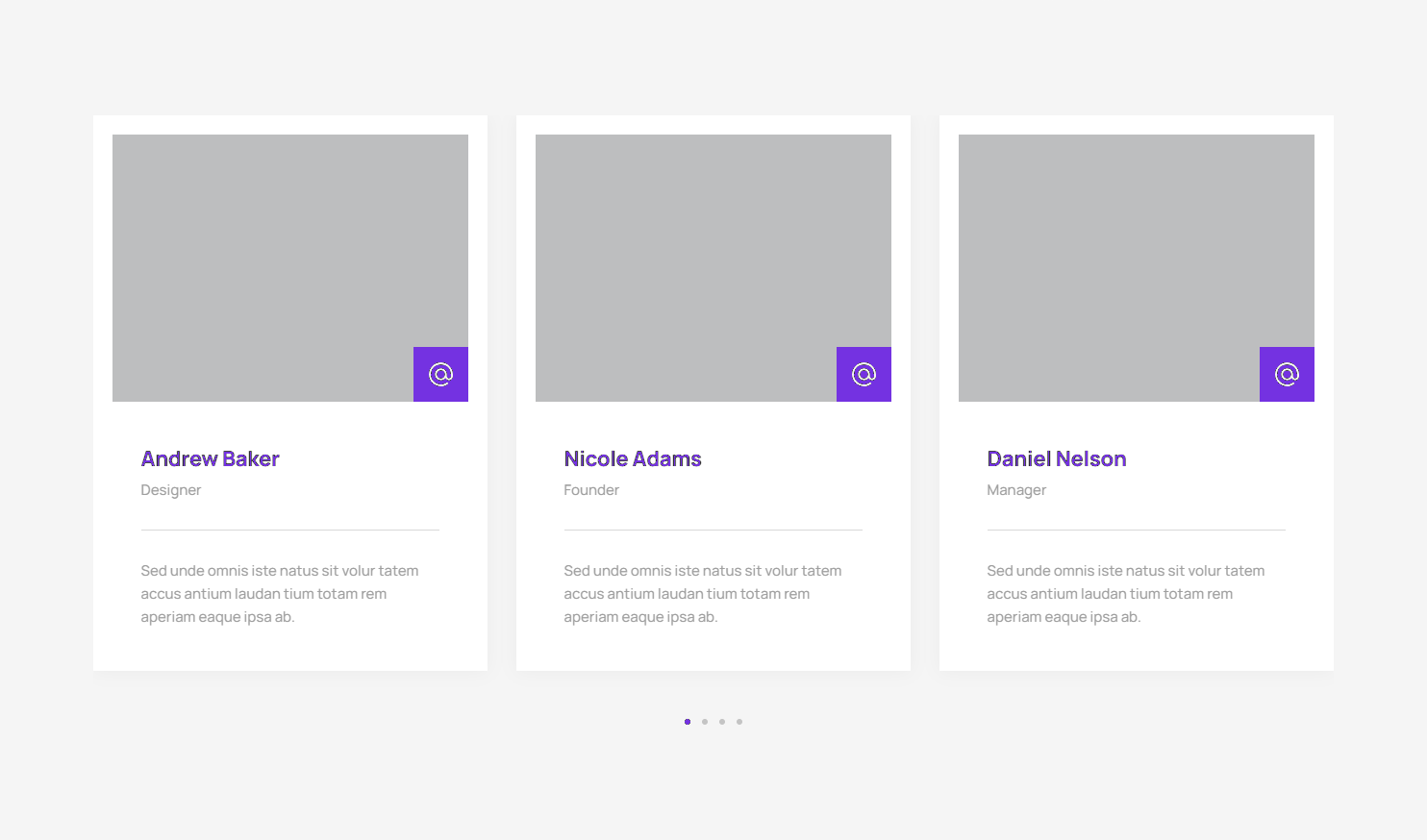Jump to the third pagination dot
Screen dimensions: 1427x840
point(722,722)
